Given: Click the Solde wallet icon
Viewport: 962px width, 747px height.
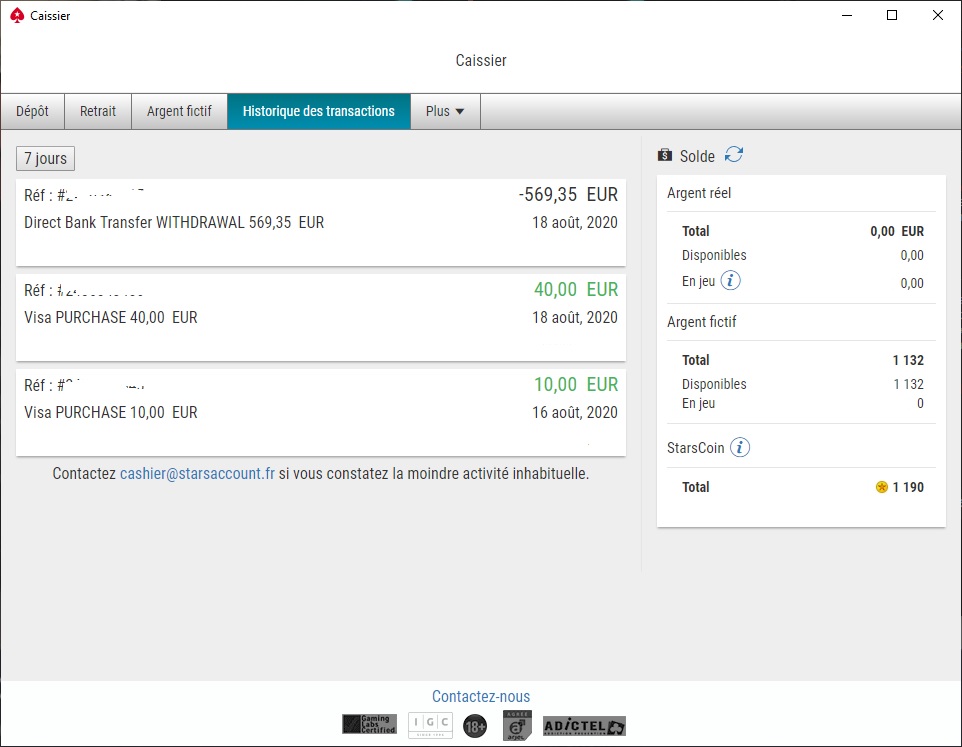Looking at the screenshot, I should (x=664, y=155).
